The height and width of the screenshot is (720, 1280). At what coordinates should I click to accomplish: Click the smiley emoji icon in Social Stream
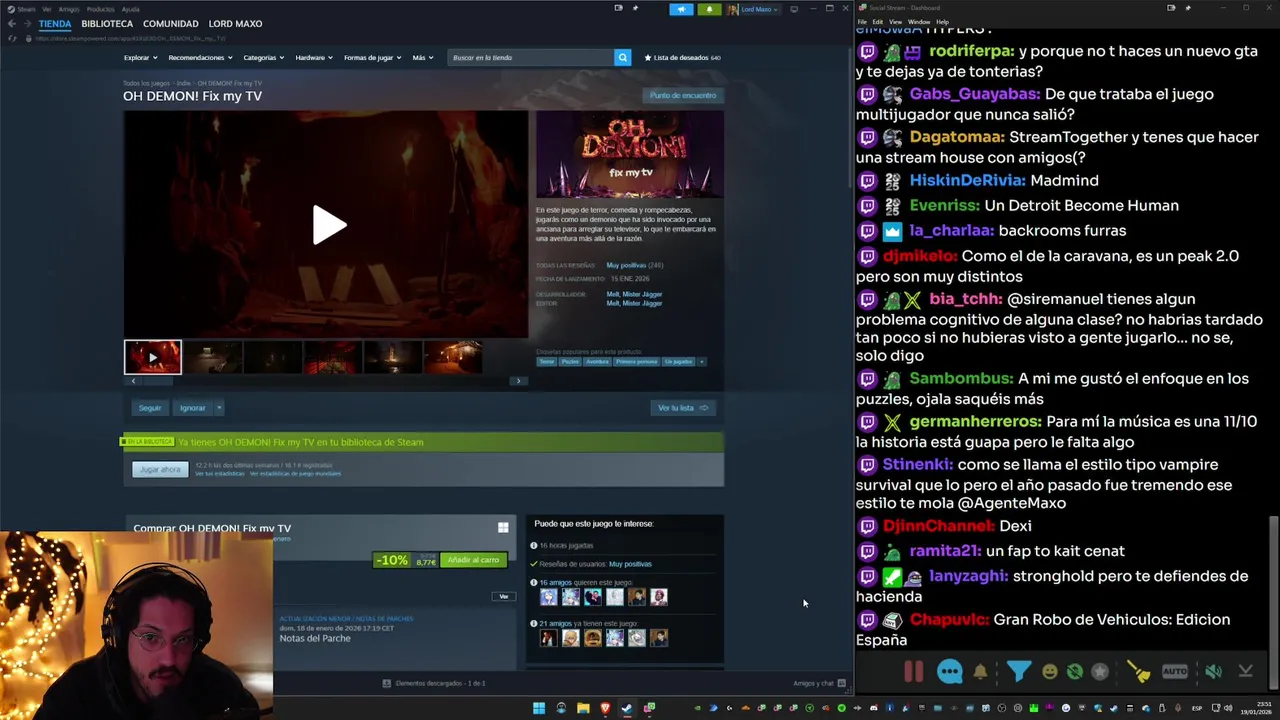(1049, 672)
